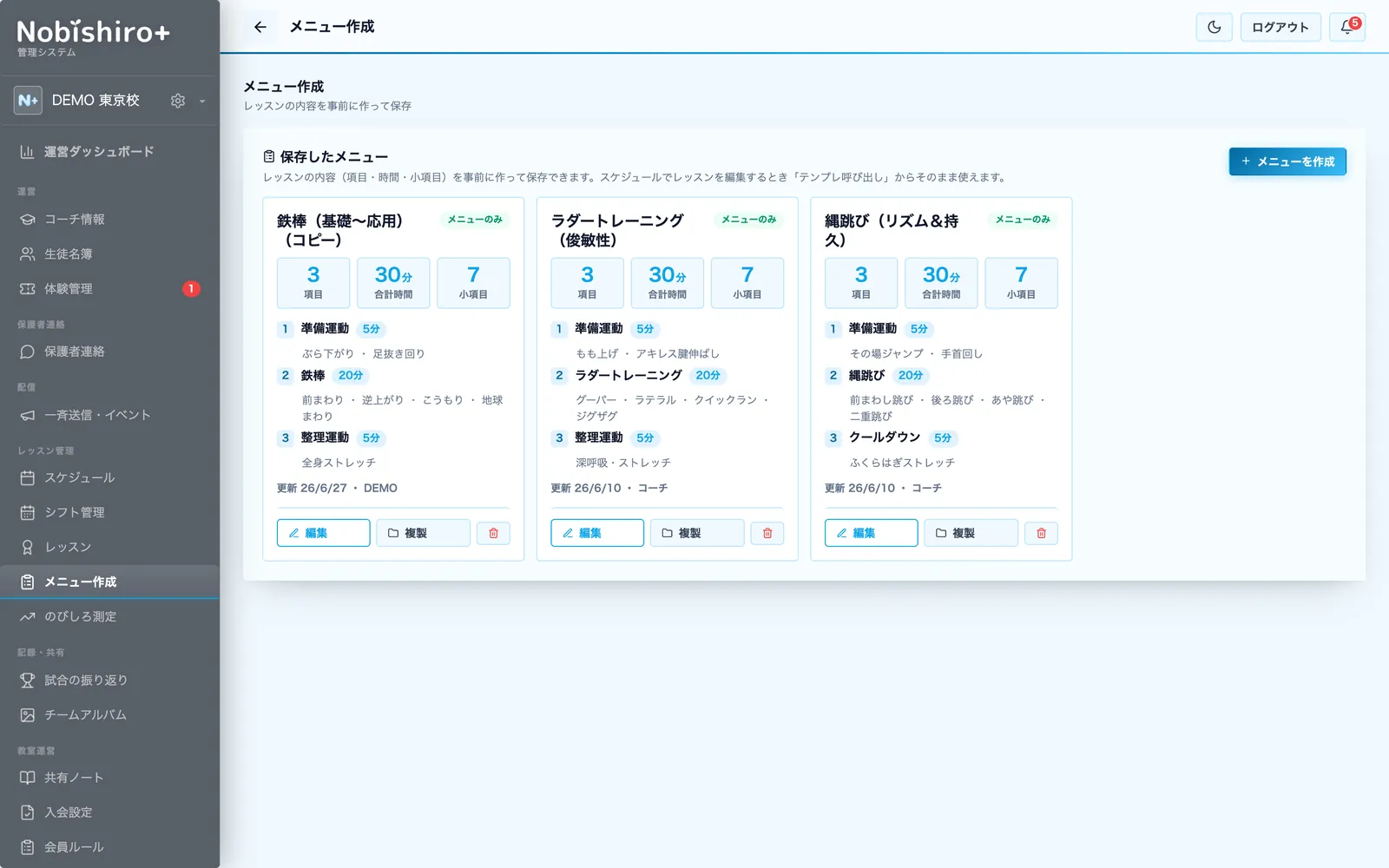This screenshot has height=868, width=1389.
Task: Toggle dark mode with the moon icon
Action: [x=1214, y=27]
